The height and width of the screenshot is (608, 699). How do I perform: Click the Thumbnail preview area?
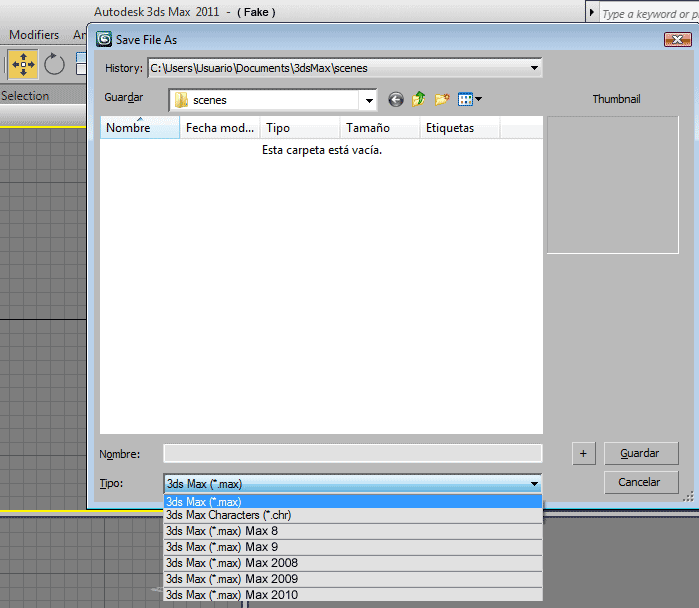613,185
